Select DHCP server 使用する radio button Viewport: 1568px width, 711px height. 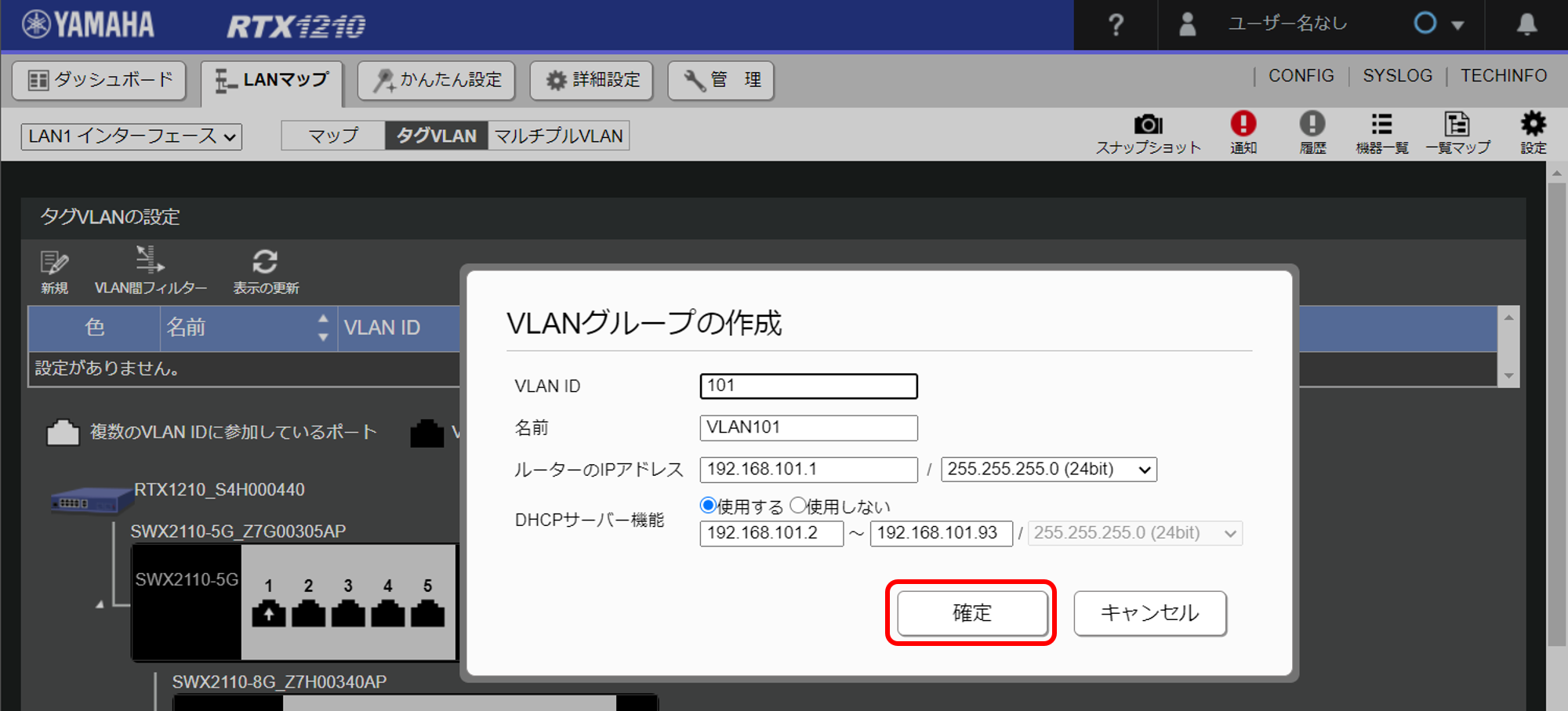708,506
